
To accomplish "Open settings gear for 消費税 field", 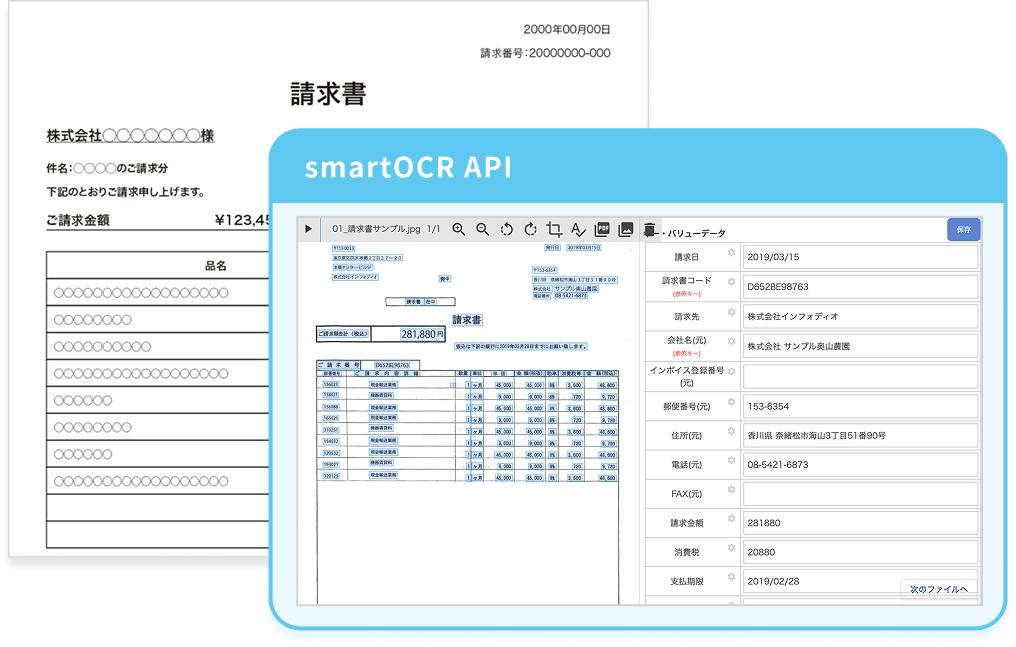I will tap(731, 548).
